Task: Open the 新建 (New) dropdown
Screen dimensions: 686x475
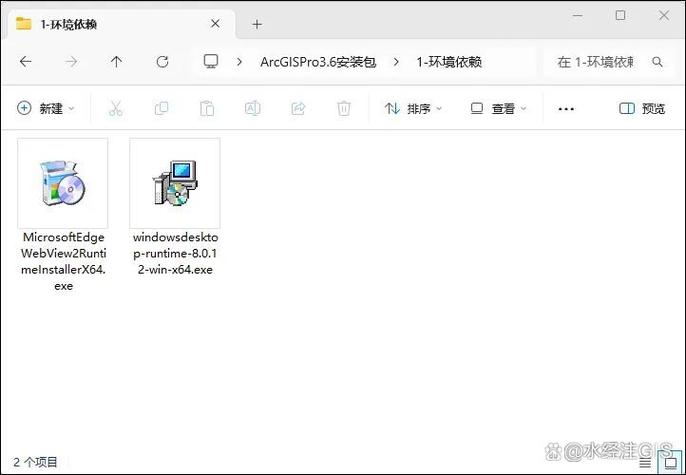Action: click(x=46, y=108)
